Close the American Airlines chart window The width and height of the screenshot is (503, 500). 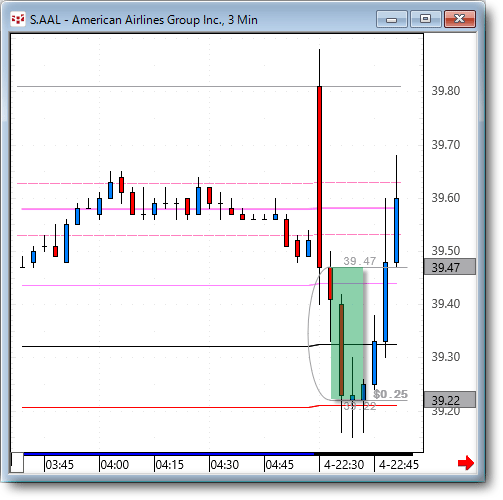coord(460,19)
